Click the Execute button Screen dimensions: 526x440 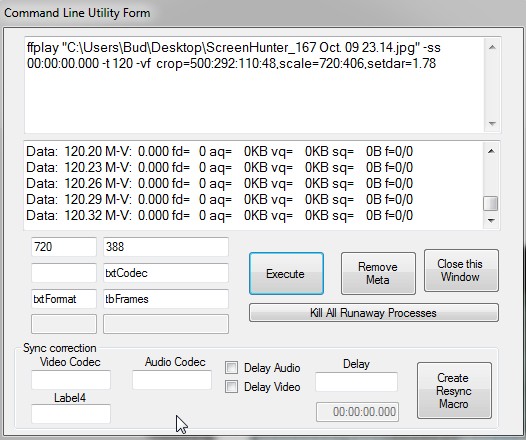click(x=286, y=273)
